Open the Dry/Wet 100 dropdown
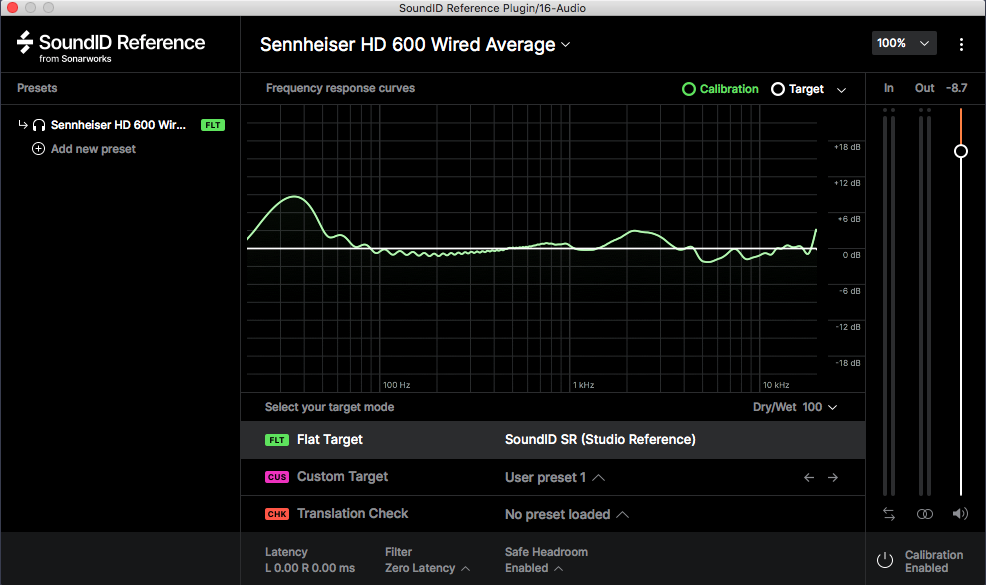 click(795, 407)
